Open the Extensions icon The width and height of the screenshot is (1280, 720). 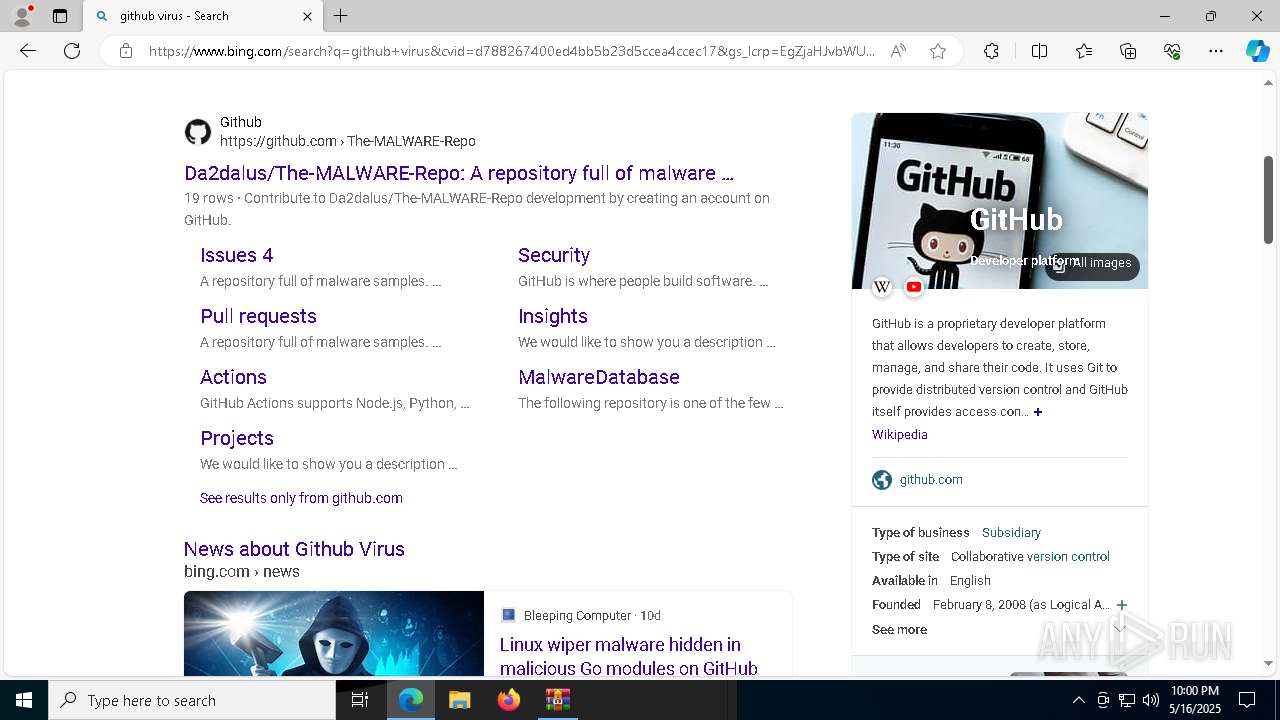[991, 51]
